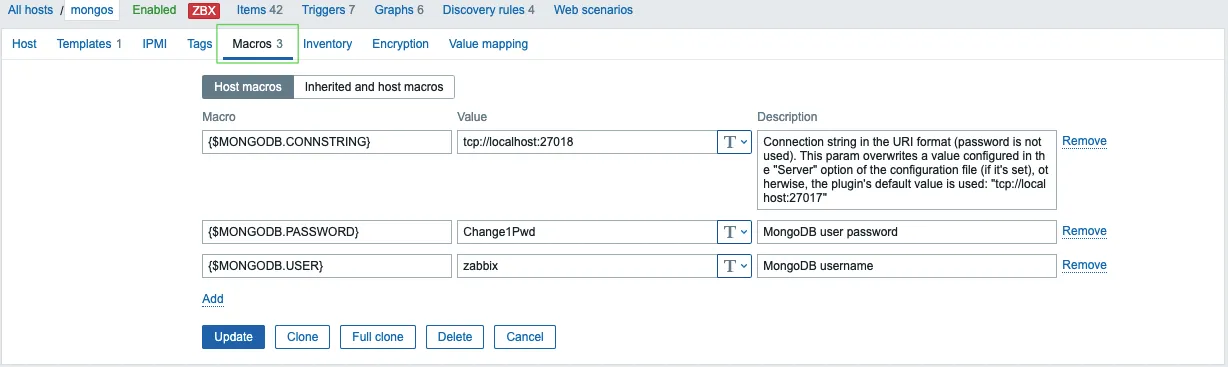Edit the connection string description textarea
The width and height of the screenshot is (1228, 367).
click(x=907, y=170)
